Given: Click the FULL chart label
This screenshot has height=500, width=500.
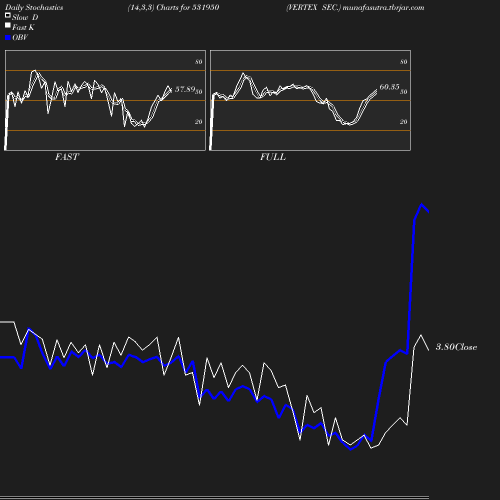Looking at the screenshot, I should [273, 157].
